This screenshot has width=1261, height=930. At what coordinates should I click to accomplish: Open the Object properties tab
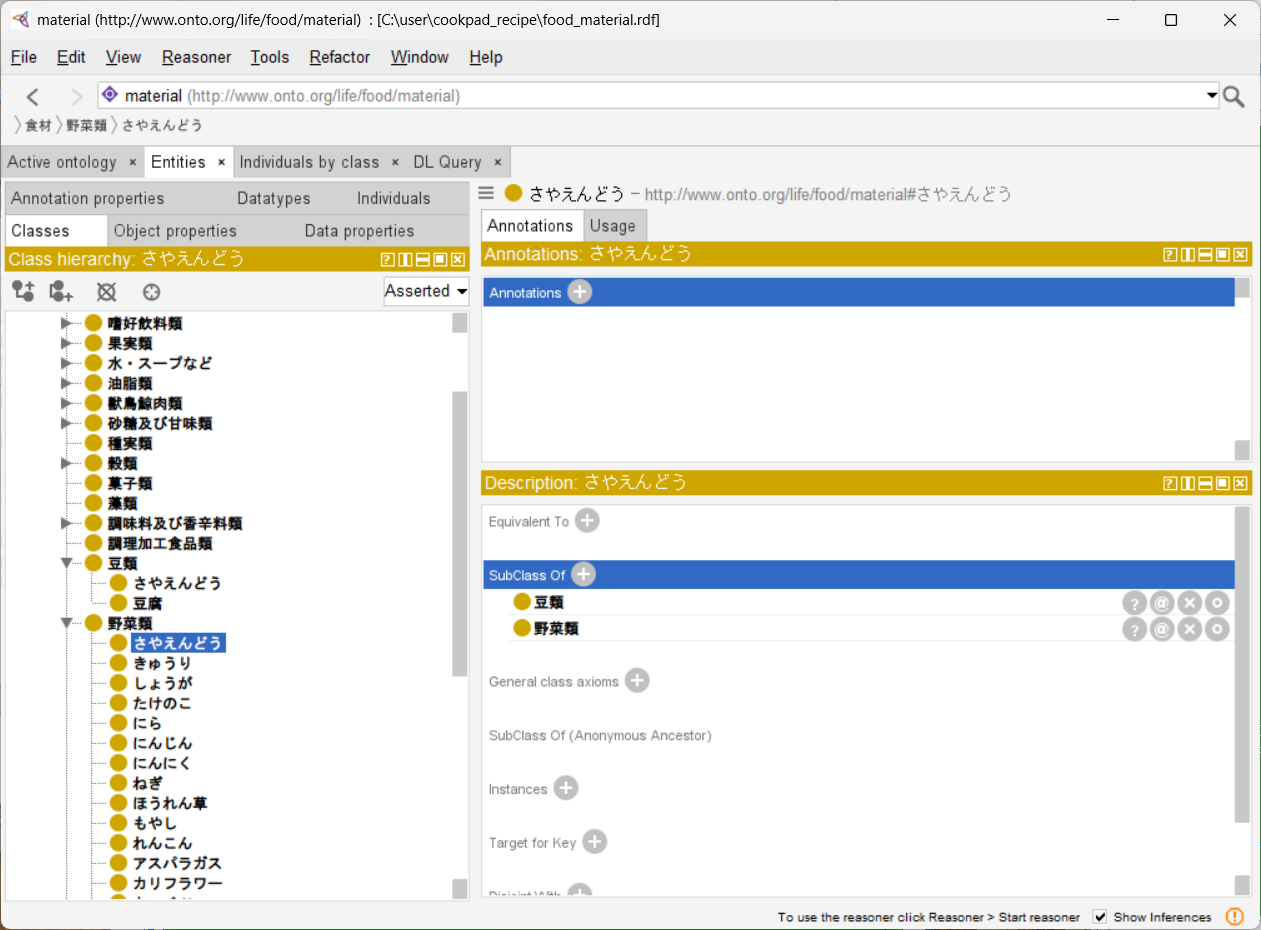pos(175,231)
